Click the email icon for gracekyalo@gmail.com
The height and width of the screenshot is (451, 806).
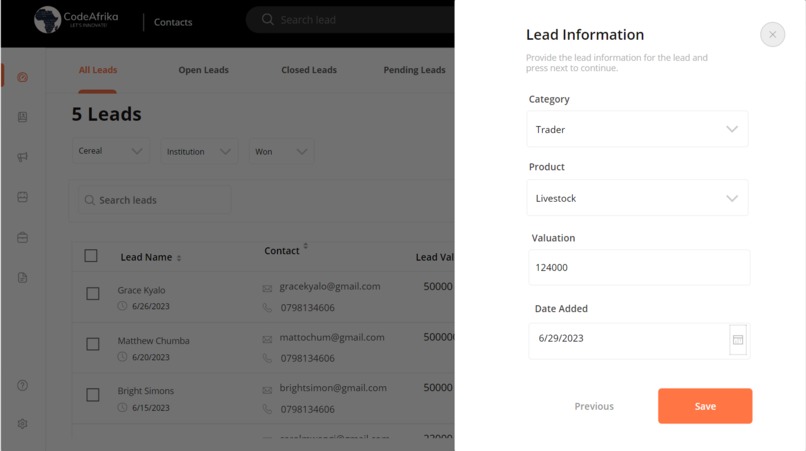pyautogui.click(x=267, y=288)
